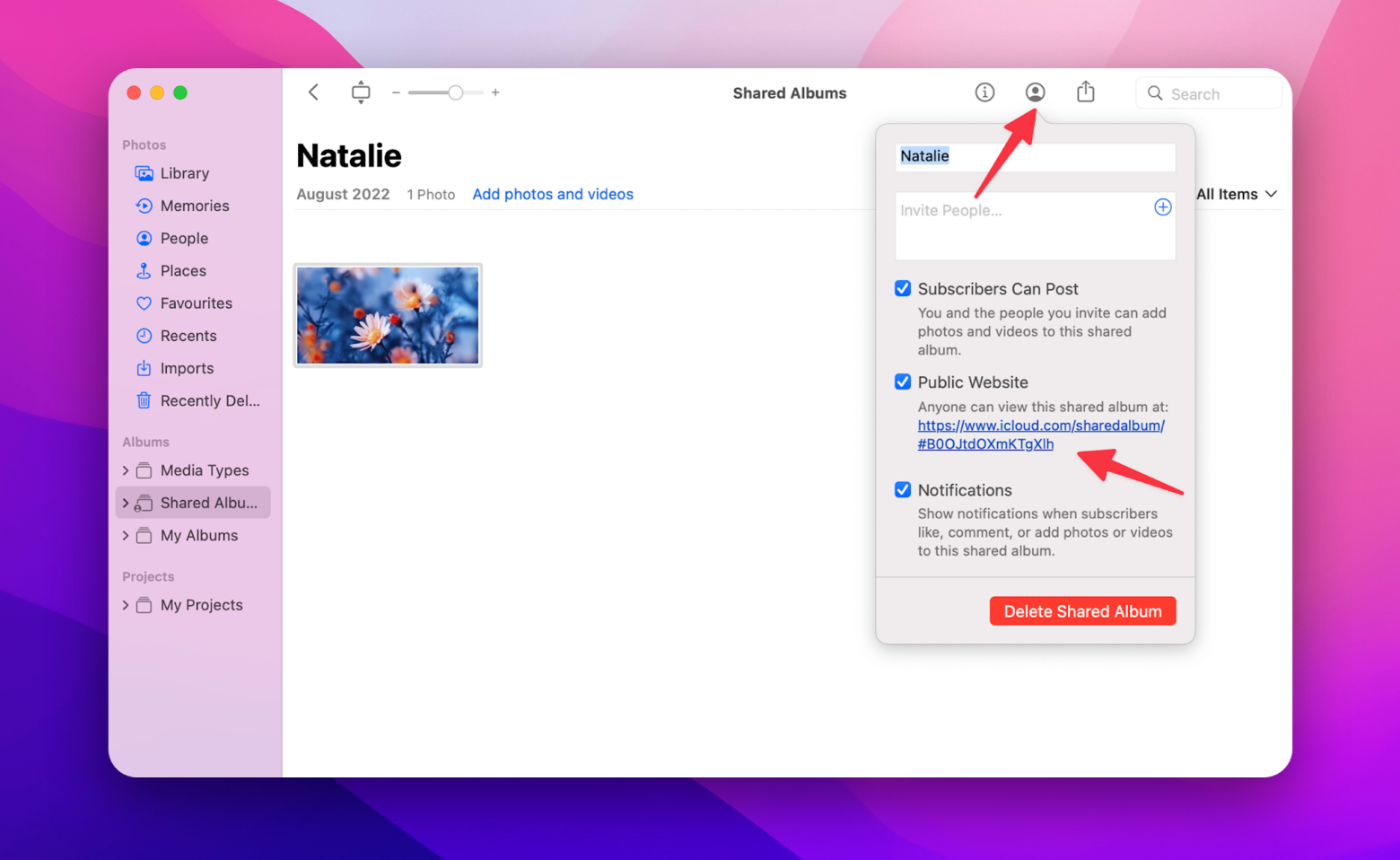Open the Library in the sidebar

coord(185,172)
